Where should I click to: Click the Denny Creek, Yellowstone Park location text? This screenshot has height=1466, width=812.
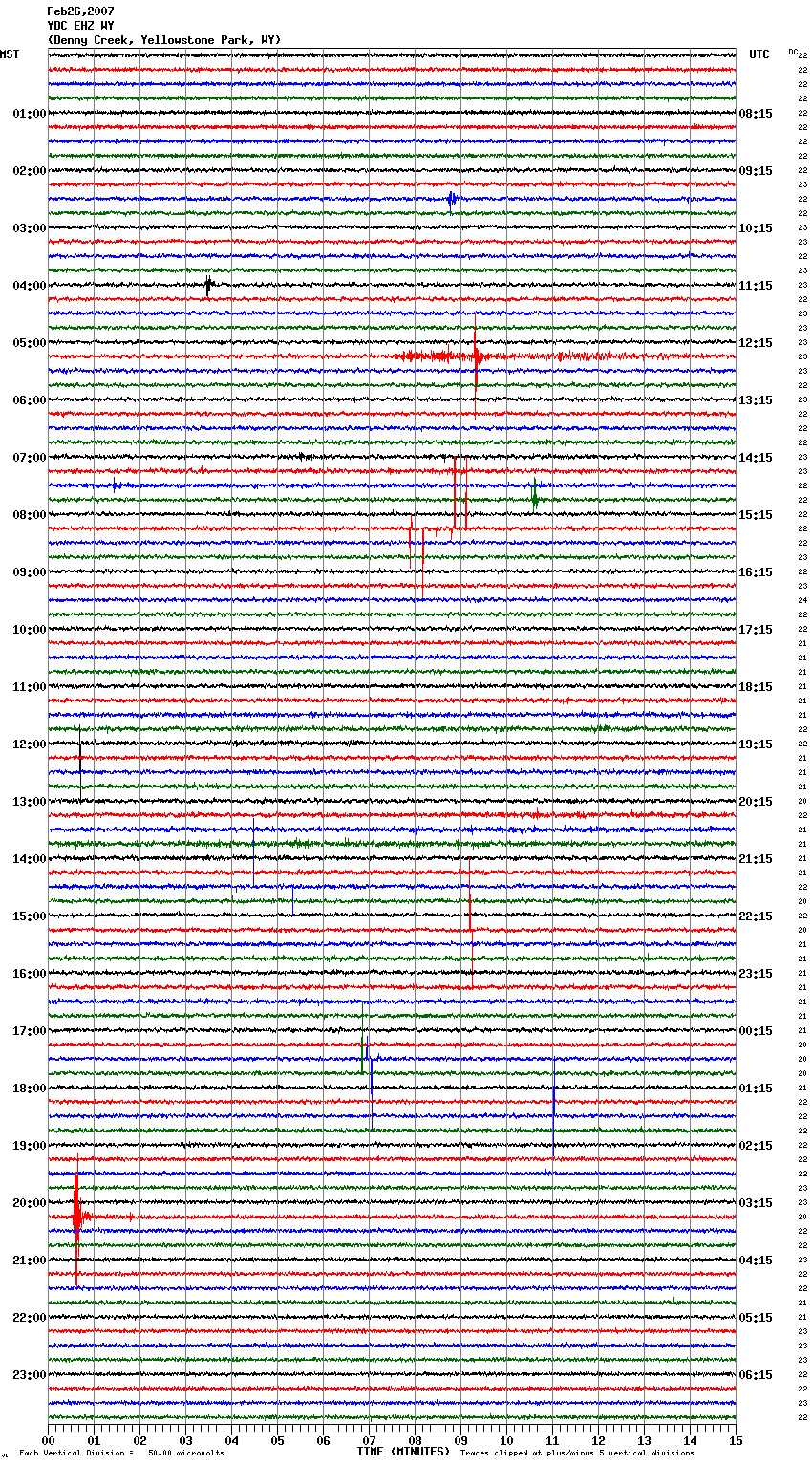[164, 40]
